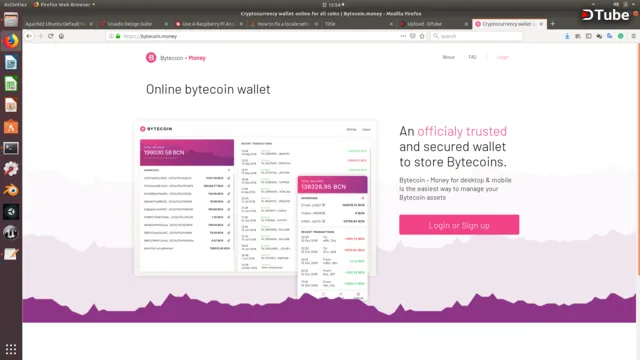Click the Login or Sign up button

pos(459,225)
